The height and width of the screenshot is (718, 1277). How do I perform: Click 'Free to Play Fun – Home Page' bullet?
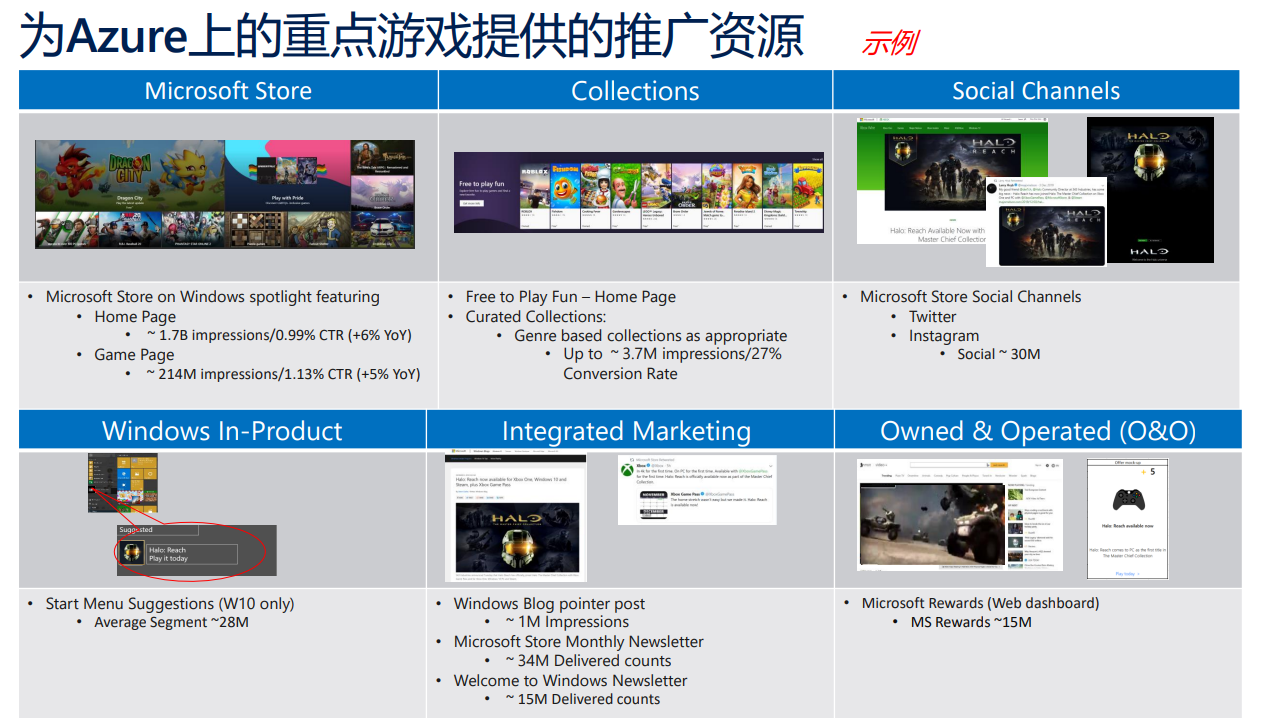pyautogui.click(x=571, y=296)
